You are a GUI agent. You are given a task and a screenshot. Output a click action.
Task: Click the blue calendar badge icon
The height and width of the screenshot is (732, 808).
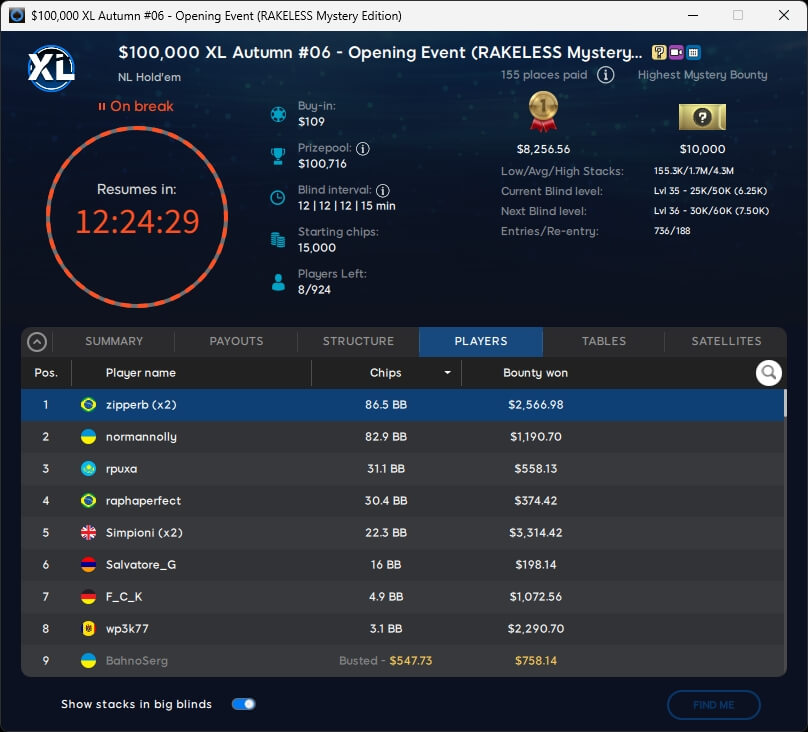point(693,53)
